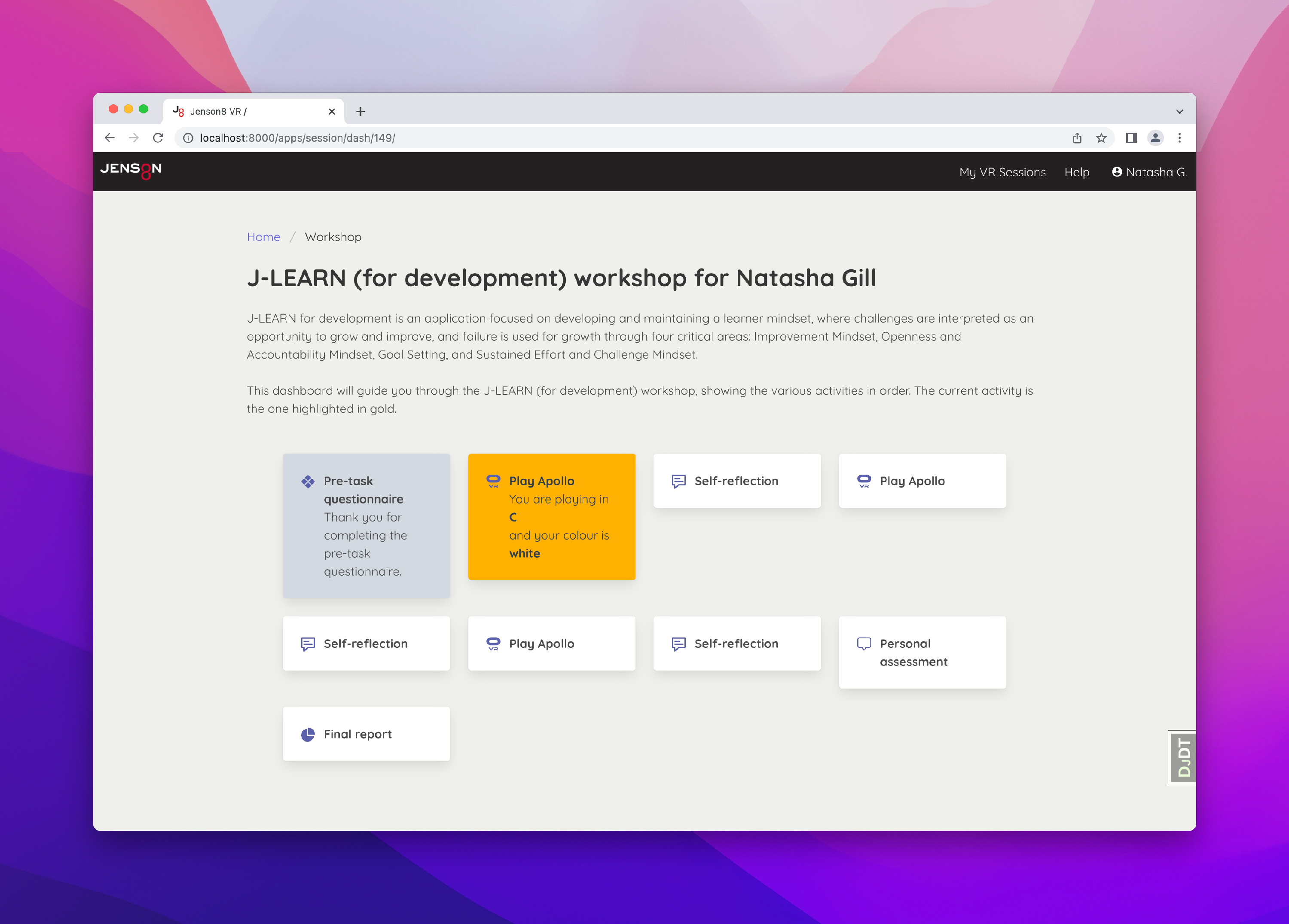The image size is (1289, 924).
Task: Open a new browser tab with plus
Action: tap(360, 111)
